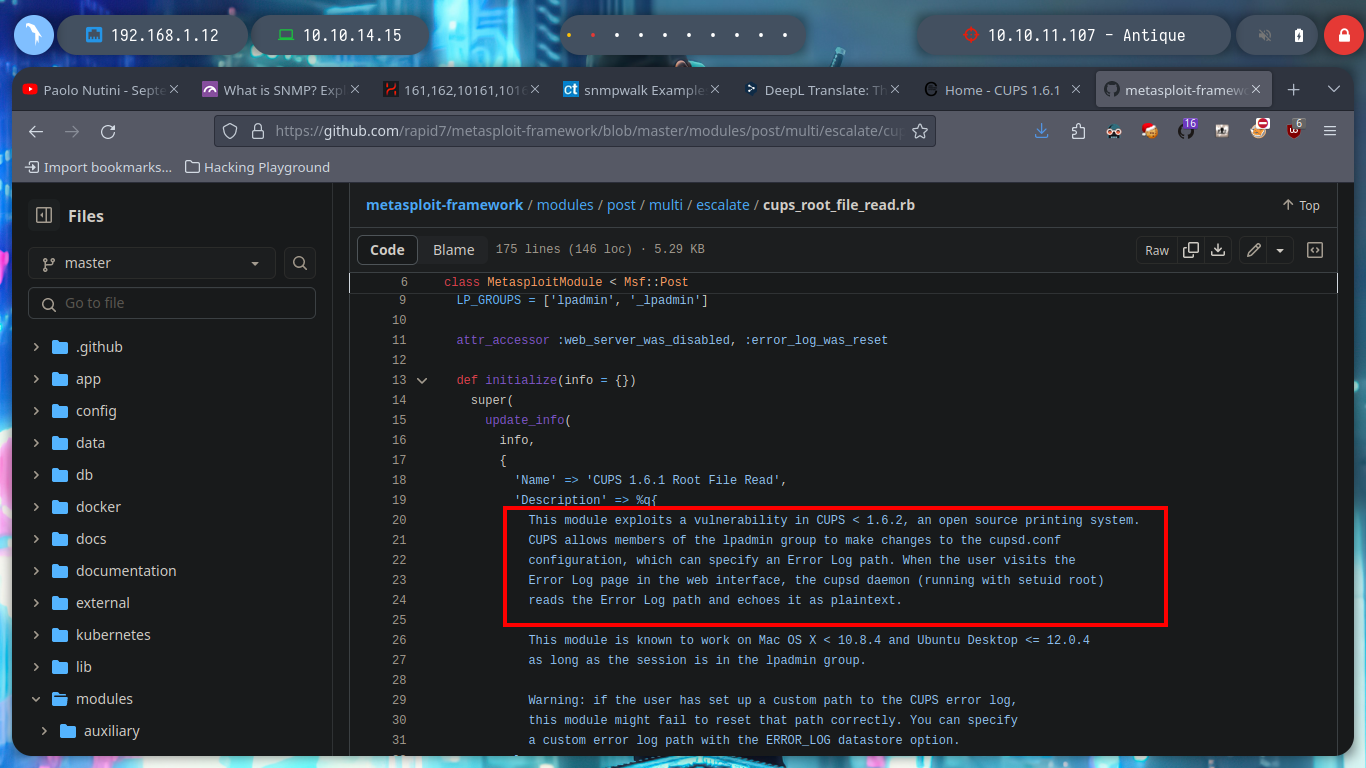1366x768 pixels.
Task: Collapse the modules folder
Action: pos(36,699)
